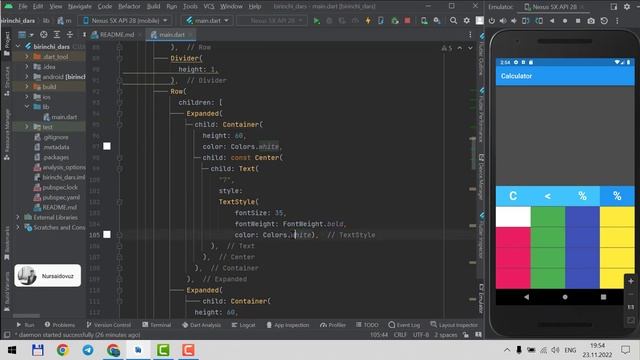Image resolution: width=640 pixels, height=360 pixels.
Task: Collapse all in Project panel
Action: pyautogui.click(x=70, y=35)
